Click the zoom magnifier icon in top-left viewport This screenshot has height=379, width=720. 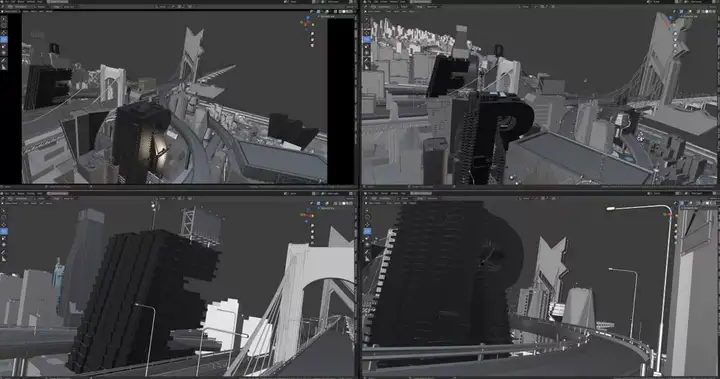(313, 34)
